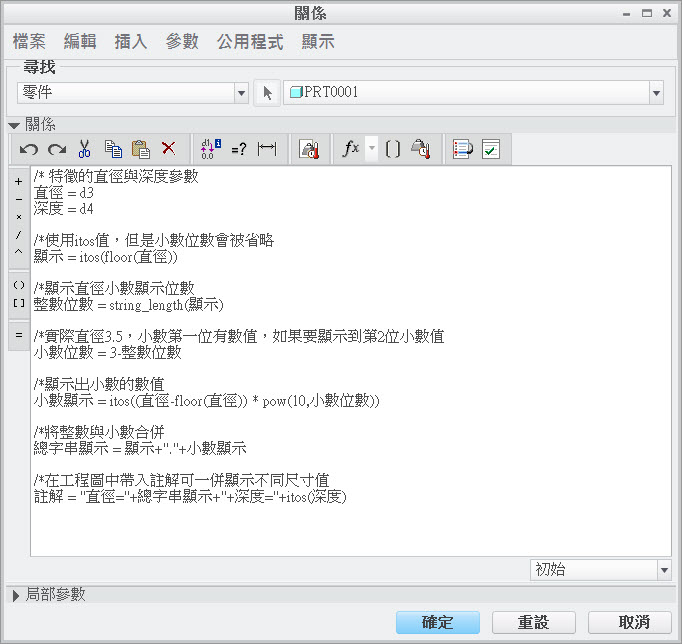Click the Paste clipboard icon
Viewport: 682px width, 644px height.
[x=141, y=149]
